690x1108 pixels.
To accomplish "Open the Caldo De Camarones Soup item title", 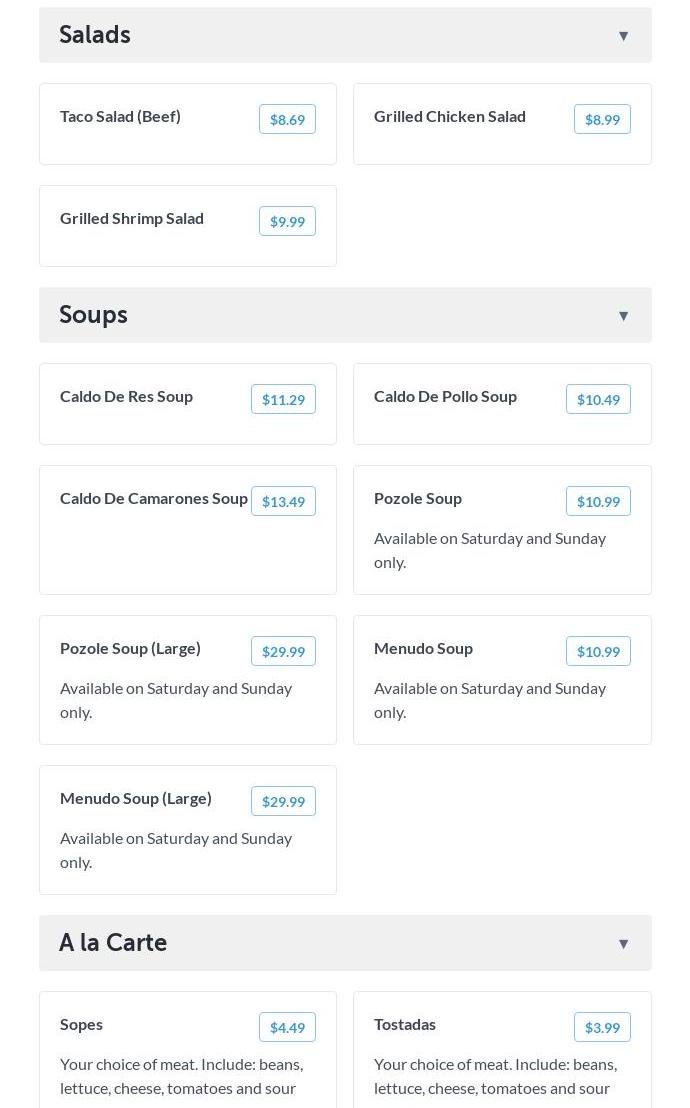I will coord(154,499).
